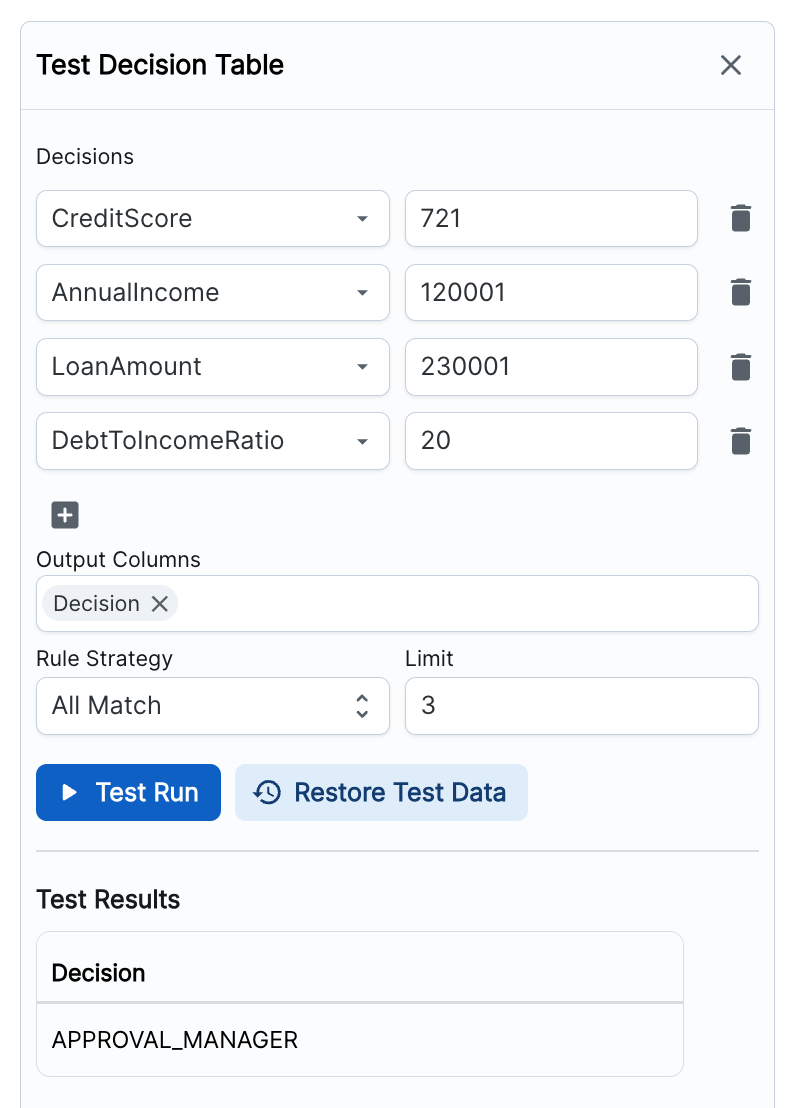
Task: Open the All Match rule strategy selector
Action: click(x=212, y=706)
